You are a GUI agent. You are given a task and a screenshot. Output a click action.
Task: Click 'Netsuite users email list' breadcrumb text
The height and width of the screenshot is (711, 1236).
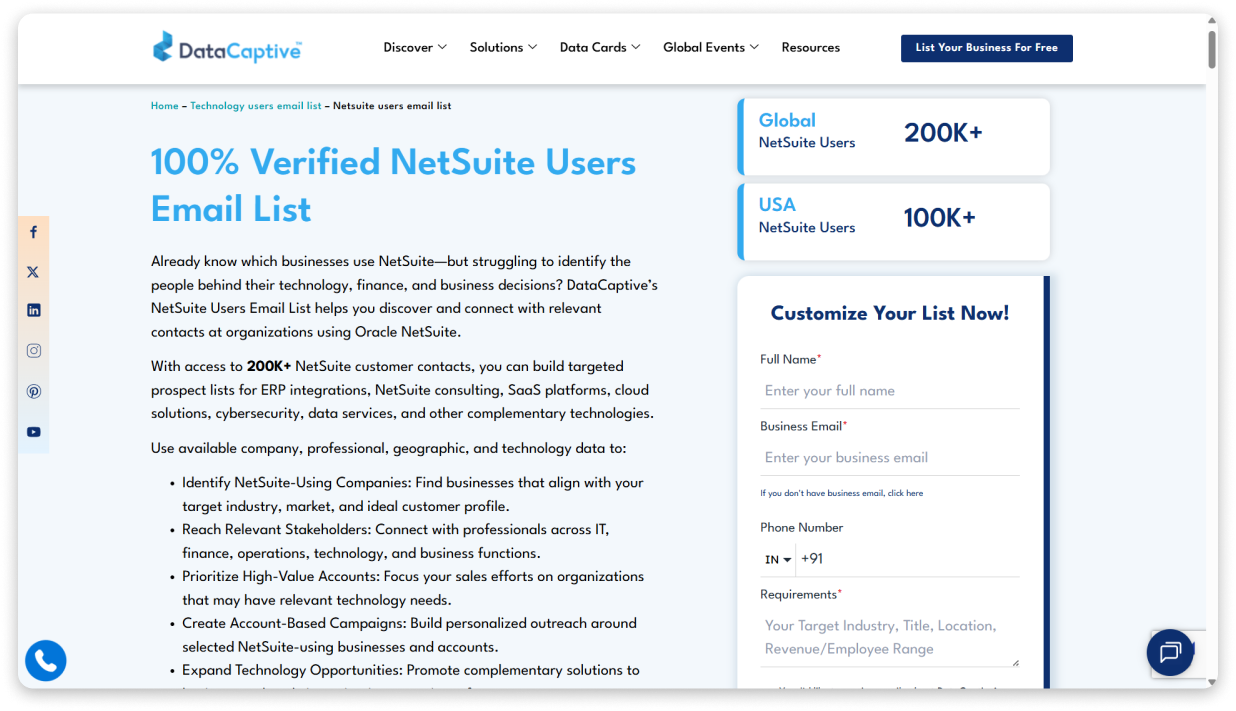(392, 106)
